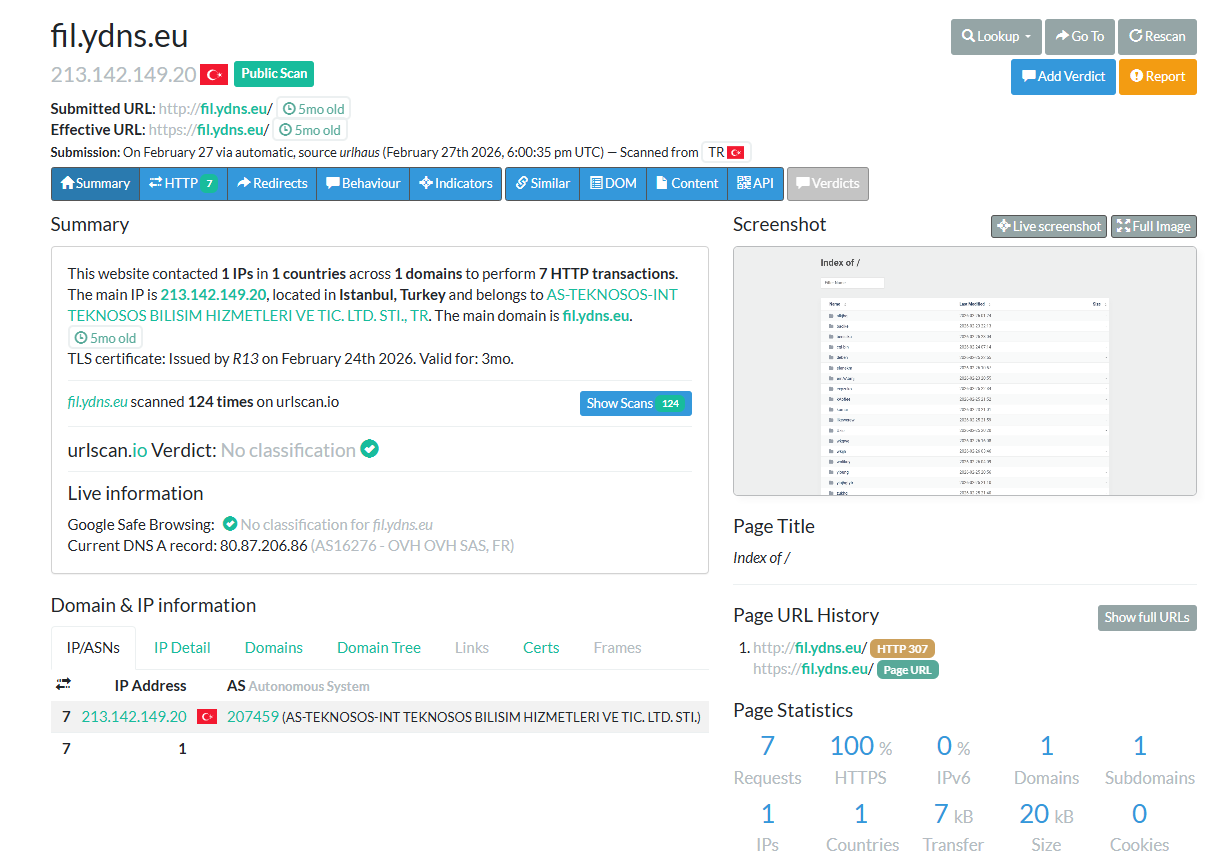The image size is (1211, 867).
Task: Toggle Show full URLs
Action: (x=1147, y=617)
